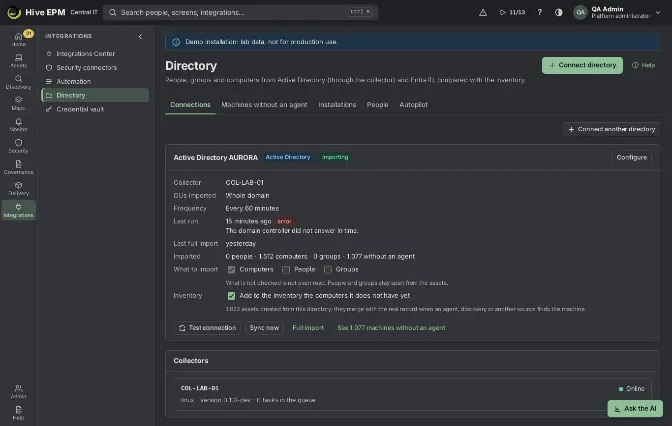This screenshot has width=672, height=426.
Task: Click the QA avatar badge
Action: [580, 12]
